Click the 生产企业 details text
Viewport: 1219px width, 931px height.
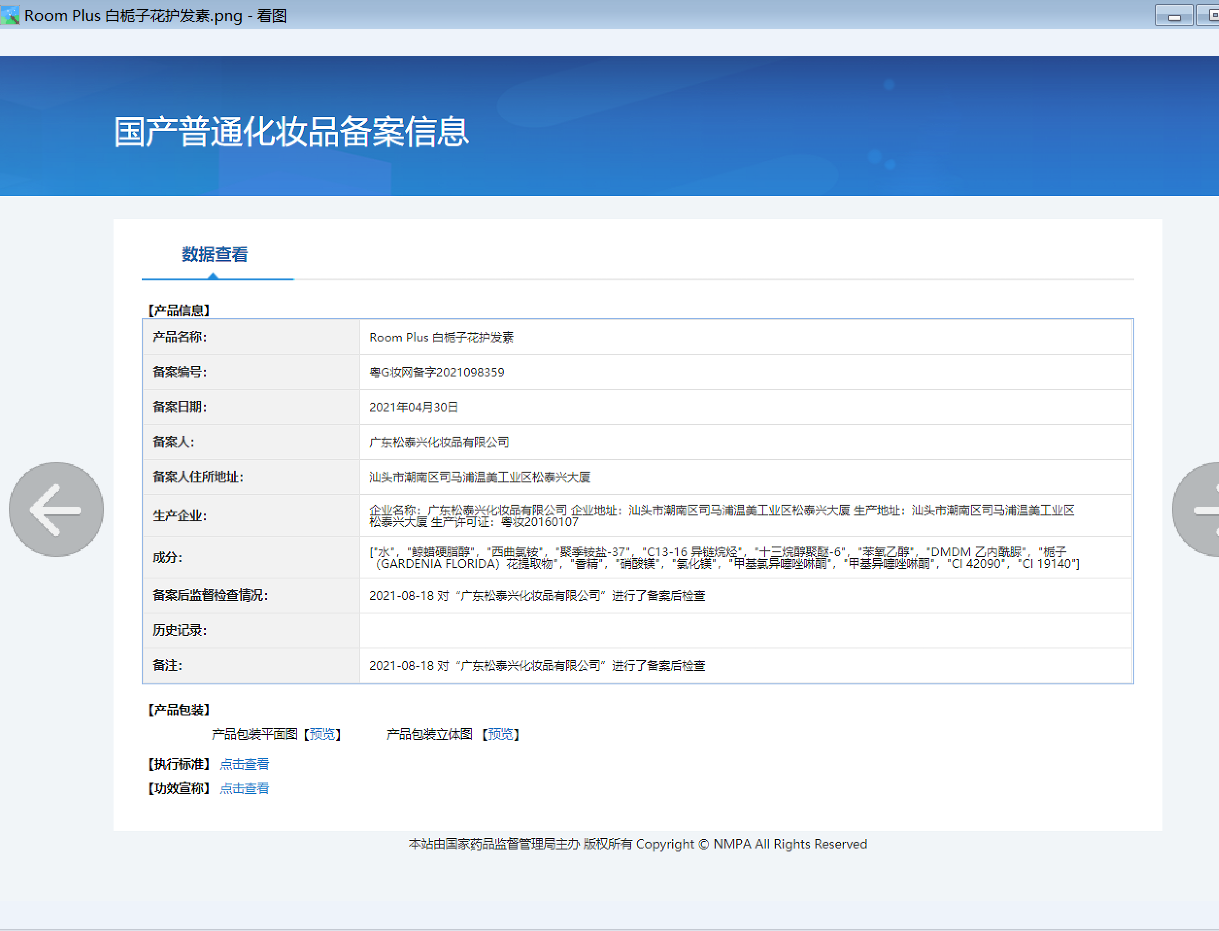720,516
